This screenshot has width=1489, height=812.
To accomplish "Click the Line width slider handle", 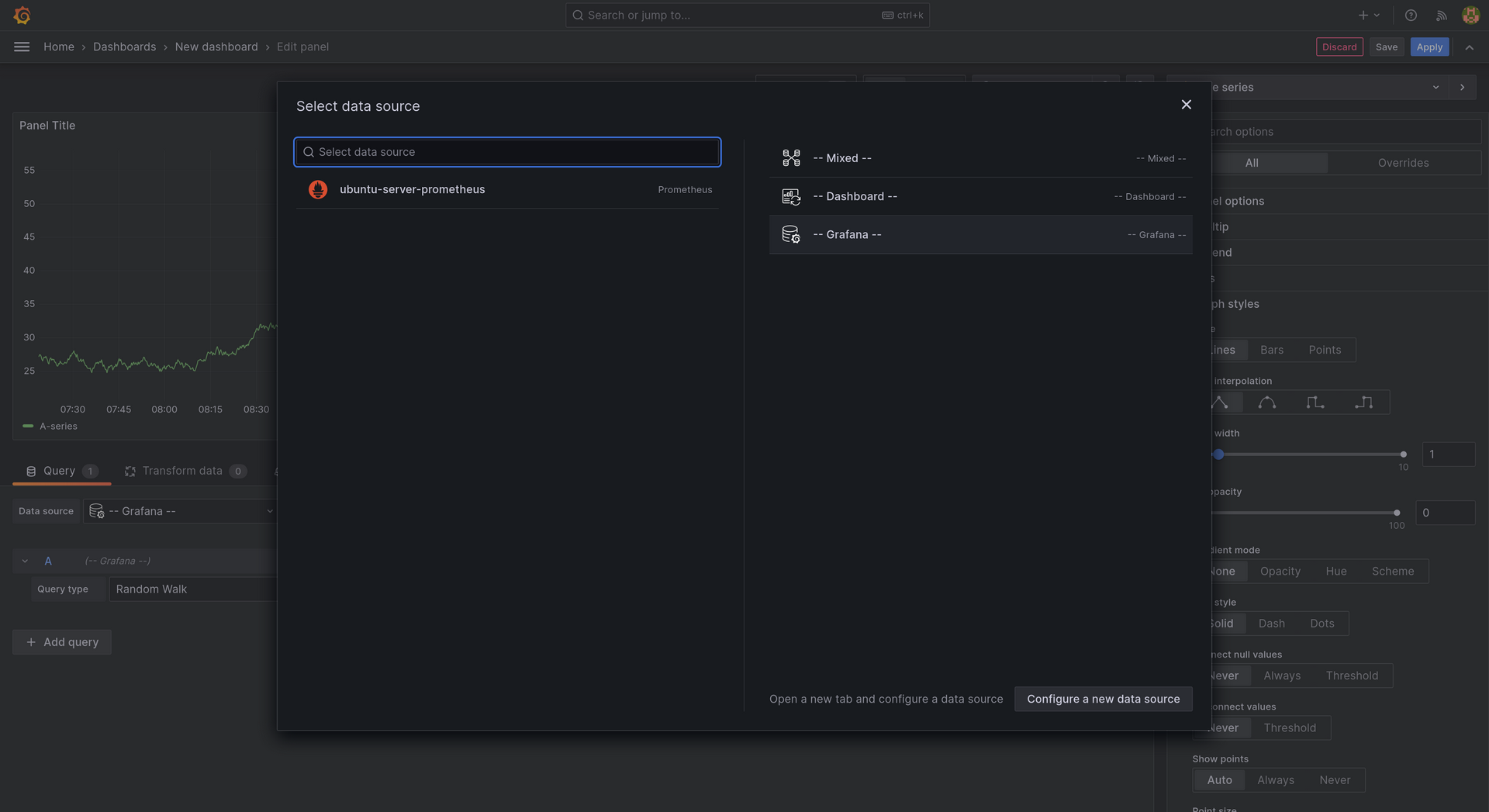I will 1218,454.
